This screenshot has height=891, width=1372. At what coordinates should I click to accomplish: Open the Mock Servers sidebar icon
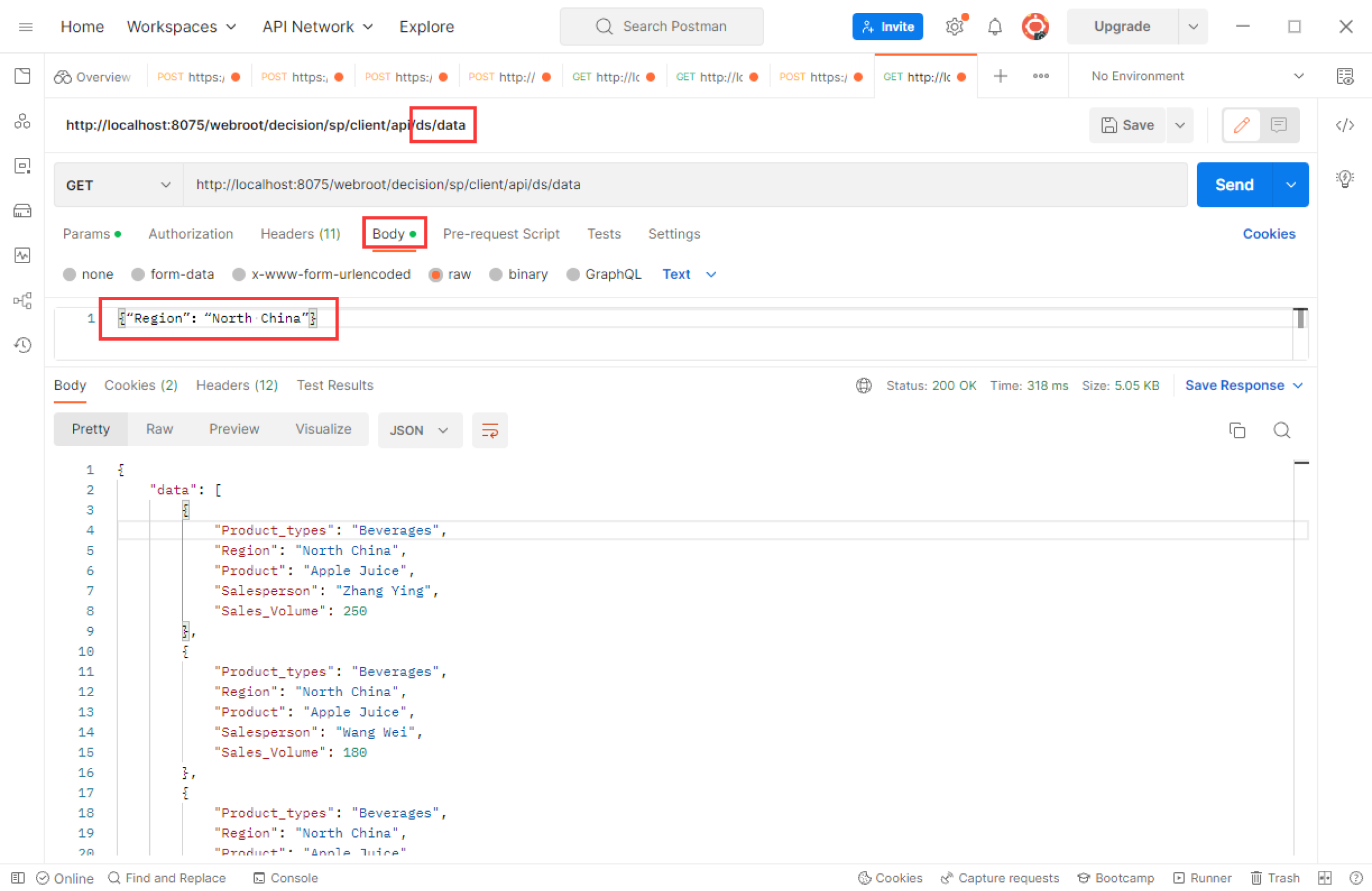23,210
